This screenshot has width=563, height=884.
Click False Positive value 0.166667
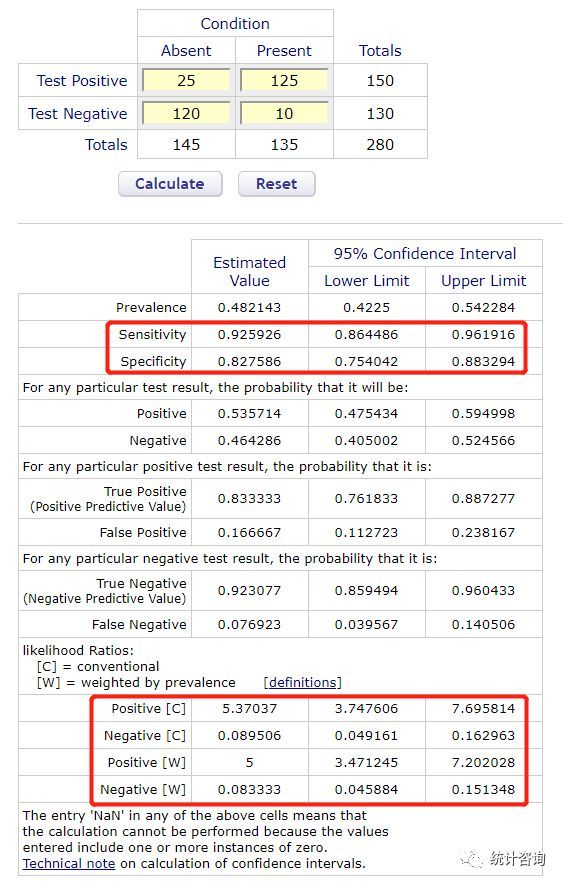(x=249, y=533)
